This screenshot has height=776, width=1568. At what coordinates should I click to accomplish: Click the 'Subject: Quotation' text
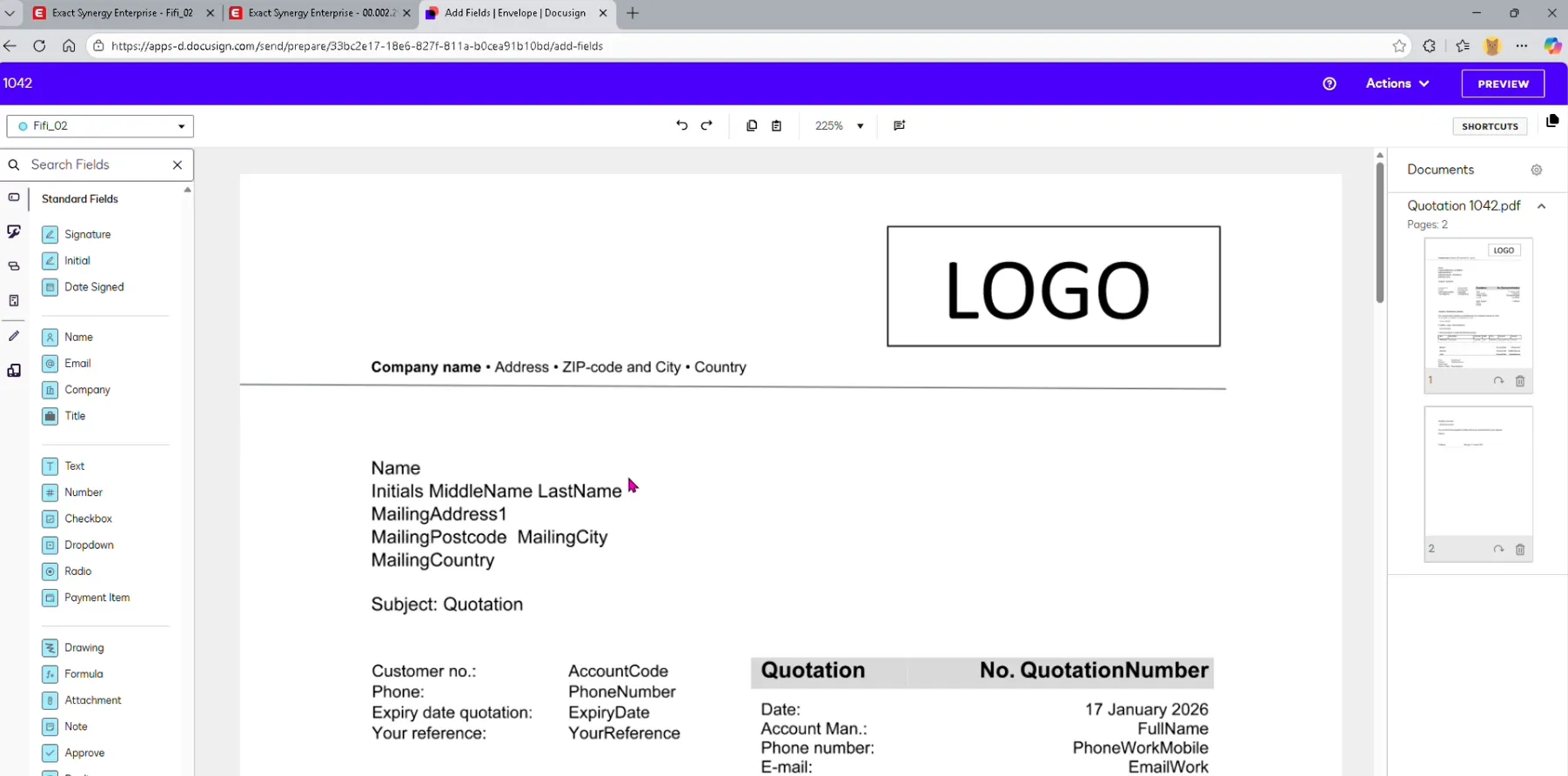tap(447, 605)
